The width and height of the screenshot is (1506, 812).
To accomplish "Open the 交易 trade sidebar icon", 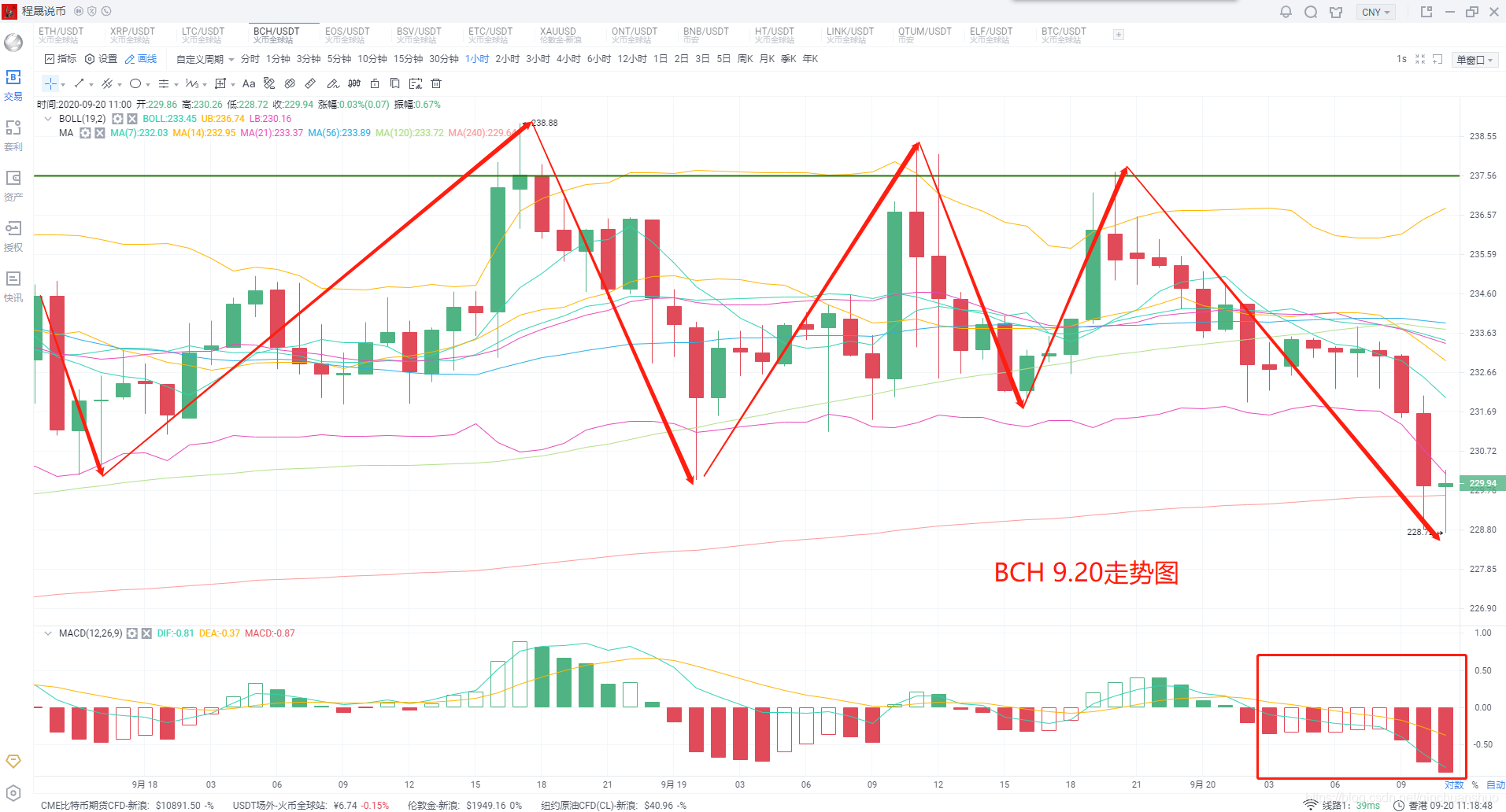I will 13,86.
